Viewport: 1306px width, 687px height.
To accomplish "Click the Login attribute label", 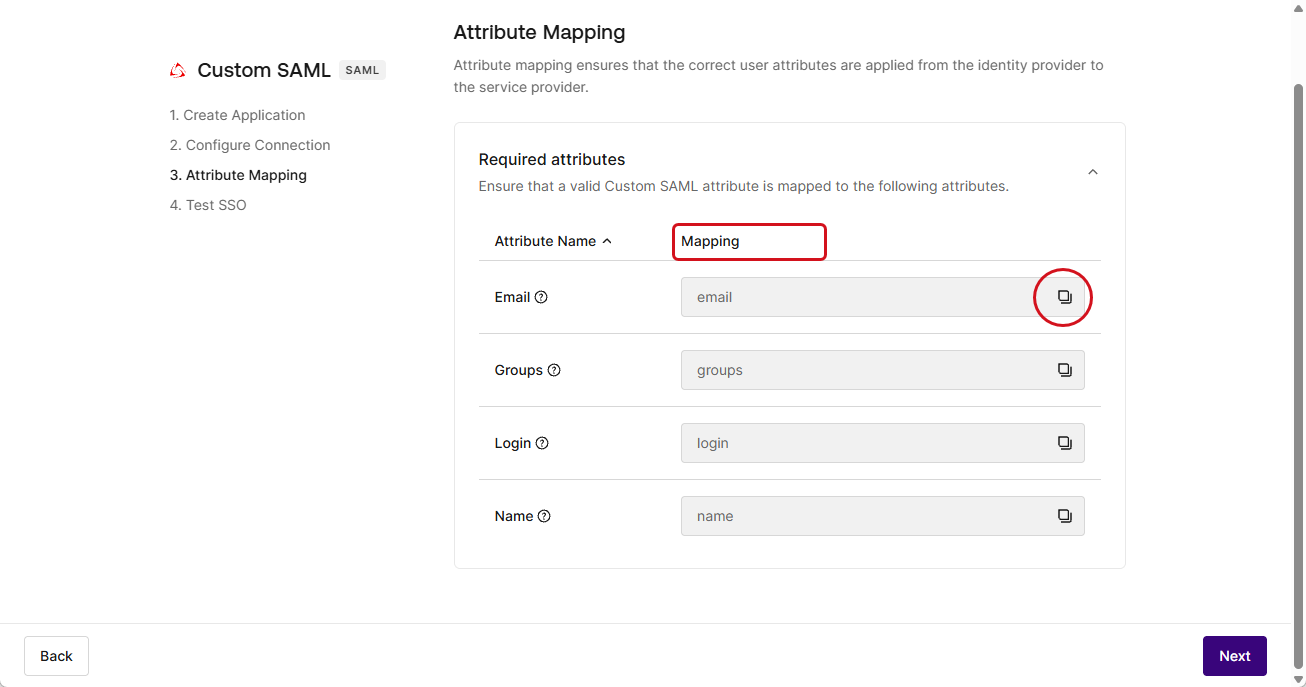I will click(513, 443).
